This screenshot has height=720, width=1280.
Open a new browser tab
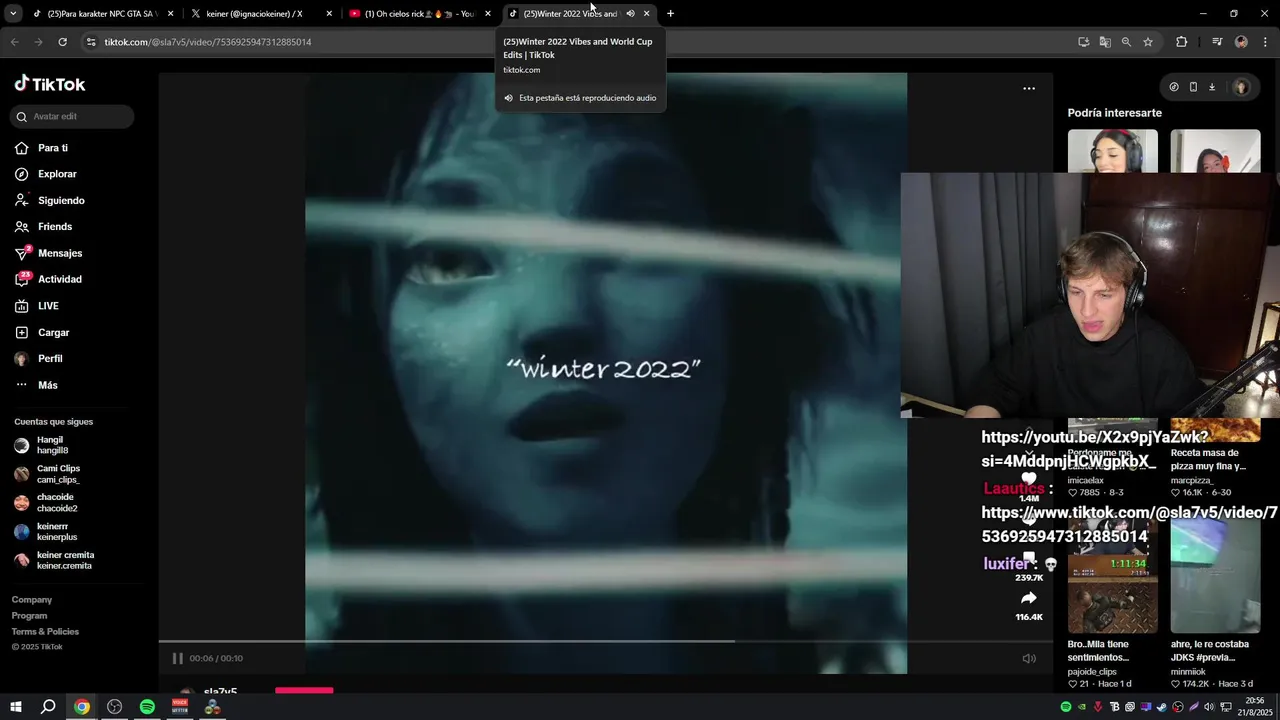tap(670, 14)
